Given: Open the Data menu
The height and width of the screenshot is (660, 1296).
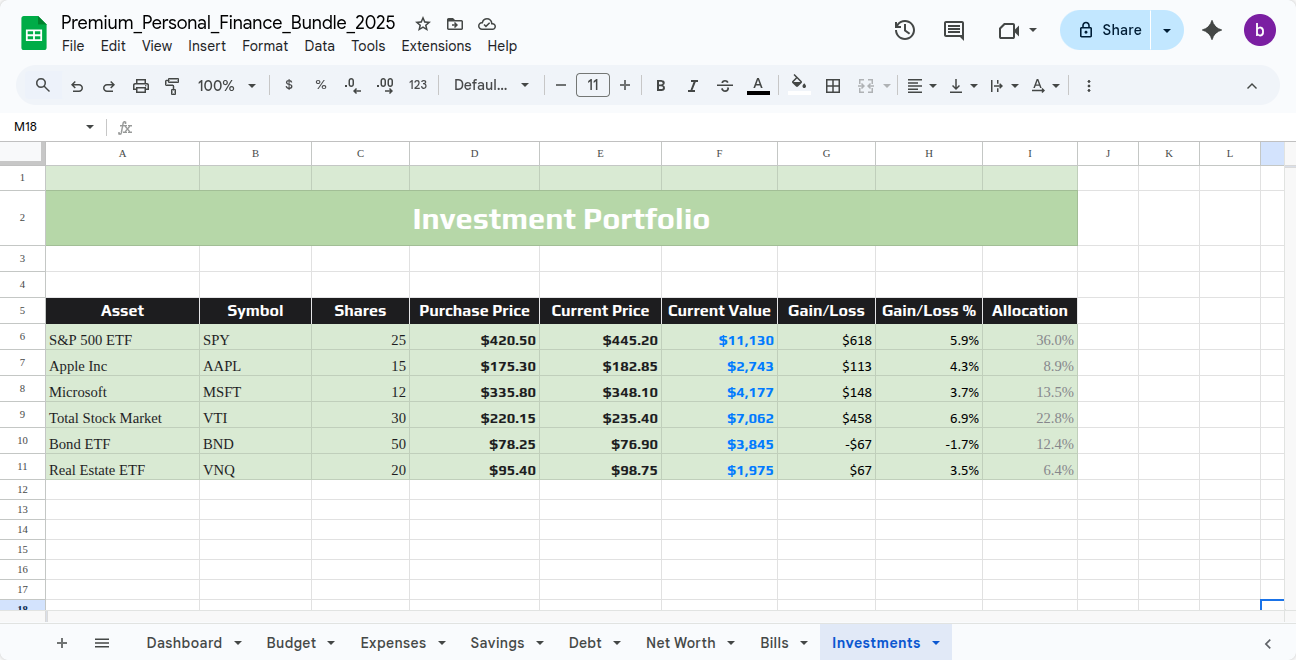Looking at the screenshot, I should pyautogui.click(x=320, y=46).
